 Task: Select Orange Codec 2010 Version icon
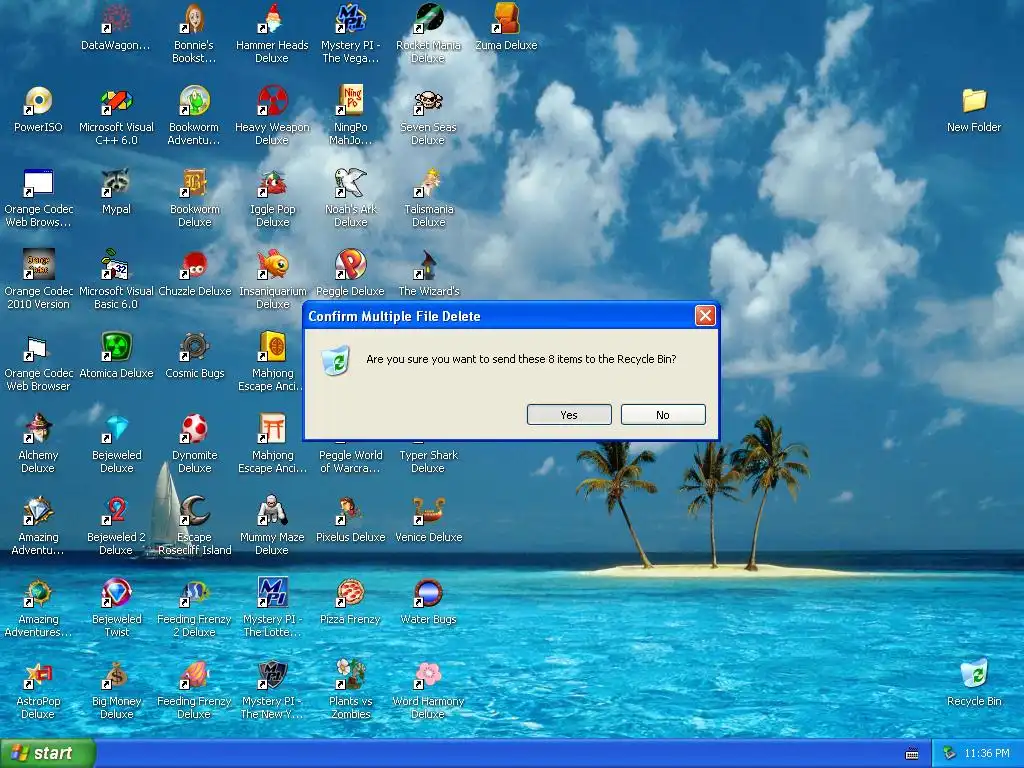point(38,280)
